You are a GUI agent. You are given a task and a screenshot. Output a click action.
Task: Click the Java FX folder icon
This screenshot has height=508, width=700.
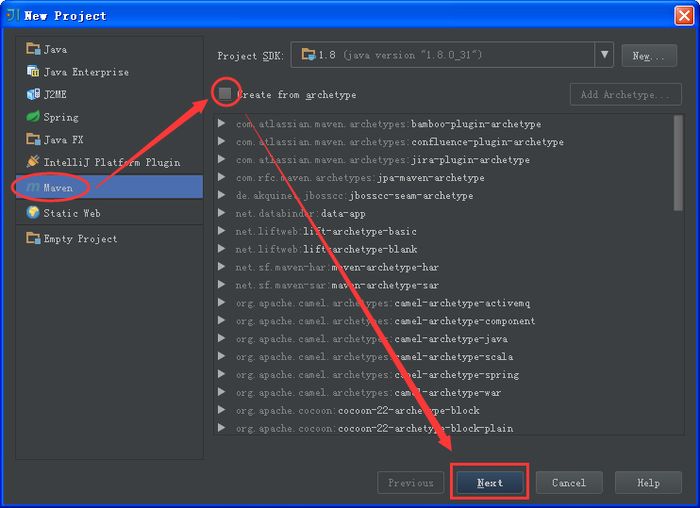pos(33,139)
